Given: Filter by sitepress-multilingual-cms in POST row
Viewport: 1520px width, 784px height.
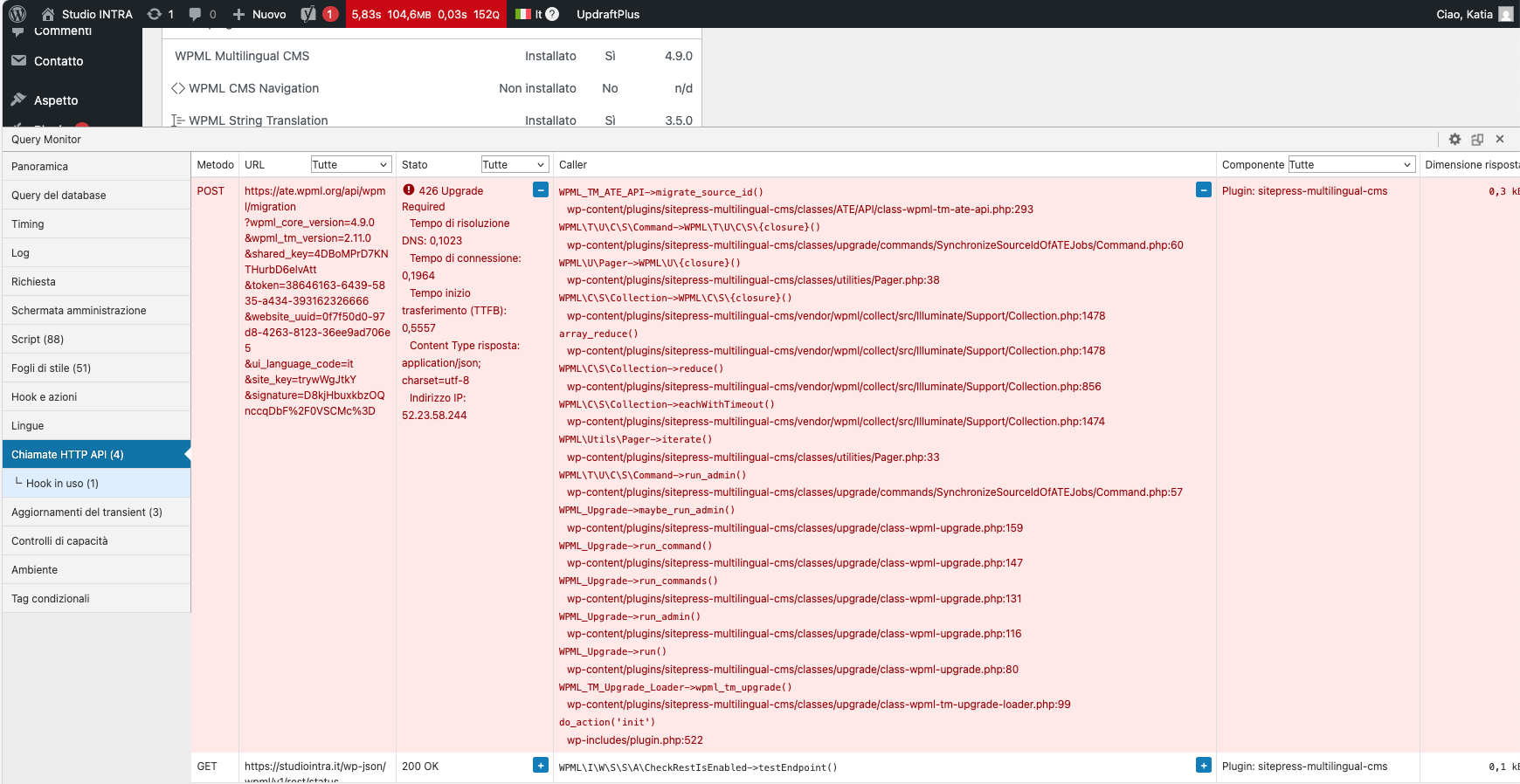Looking at the screenshot, I should pyautogui.click(x=1304, y=190).
